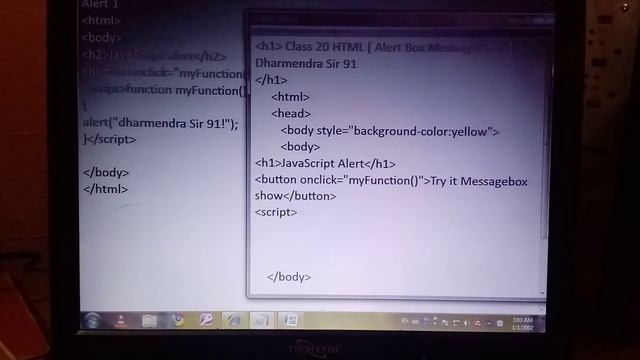Click the body style "background-color:yellow" line
The height and width of the screenshot is (360, 640).
click(x=390, y=131)
